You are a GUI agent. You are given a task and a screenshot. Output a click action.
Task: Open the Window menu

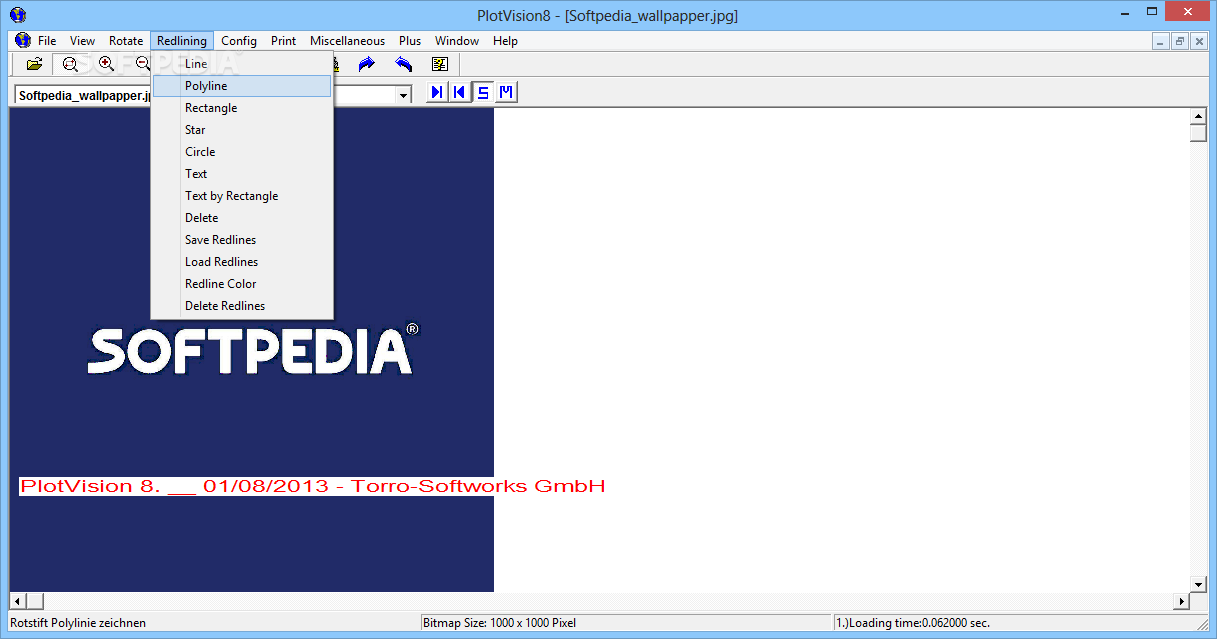click(x=457, y=41)
